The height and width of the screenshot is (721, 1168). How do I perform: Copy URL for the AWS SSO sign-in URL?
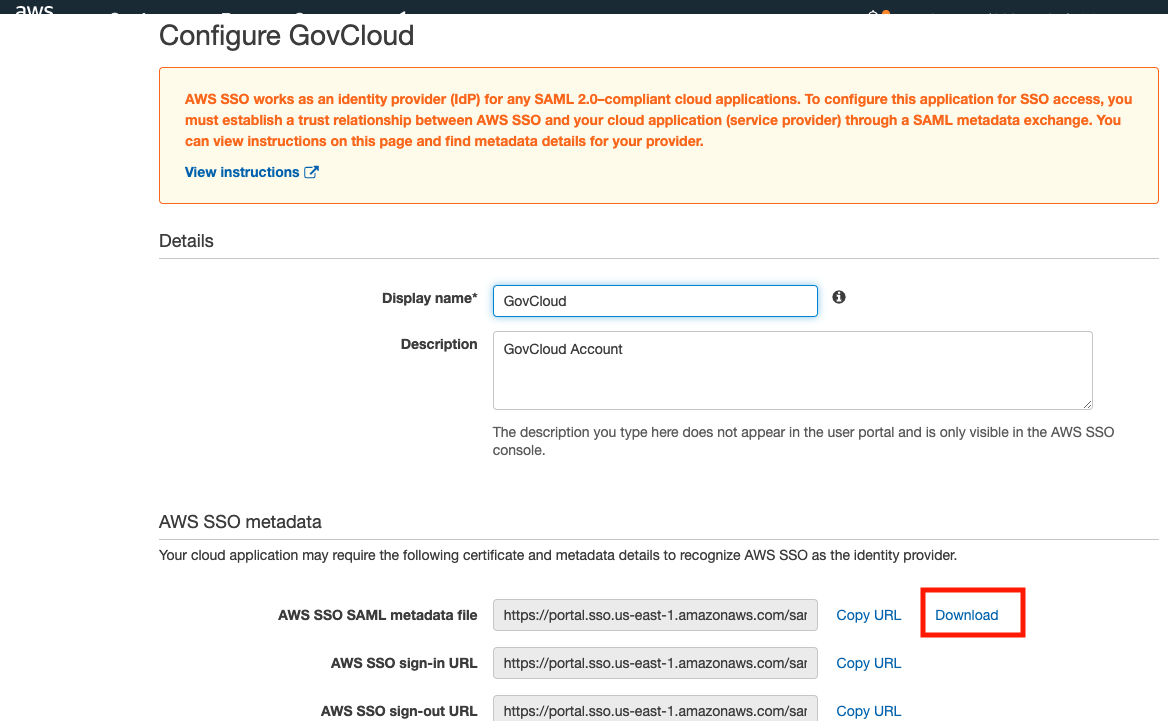pos(869,663)
